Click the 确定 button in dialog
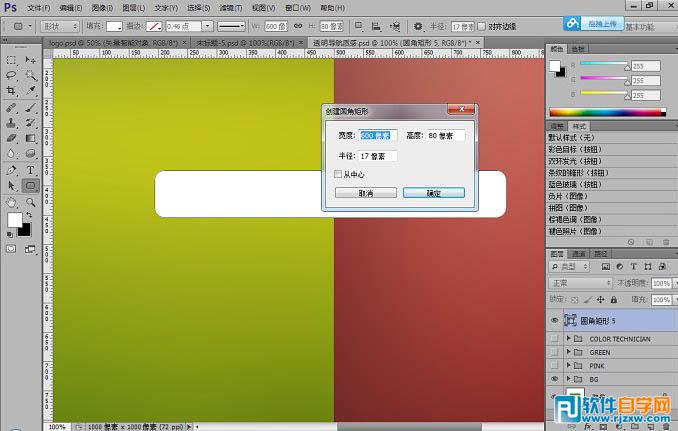678x431 pixels. click(433, 193)
